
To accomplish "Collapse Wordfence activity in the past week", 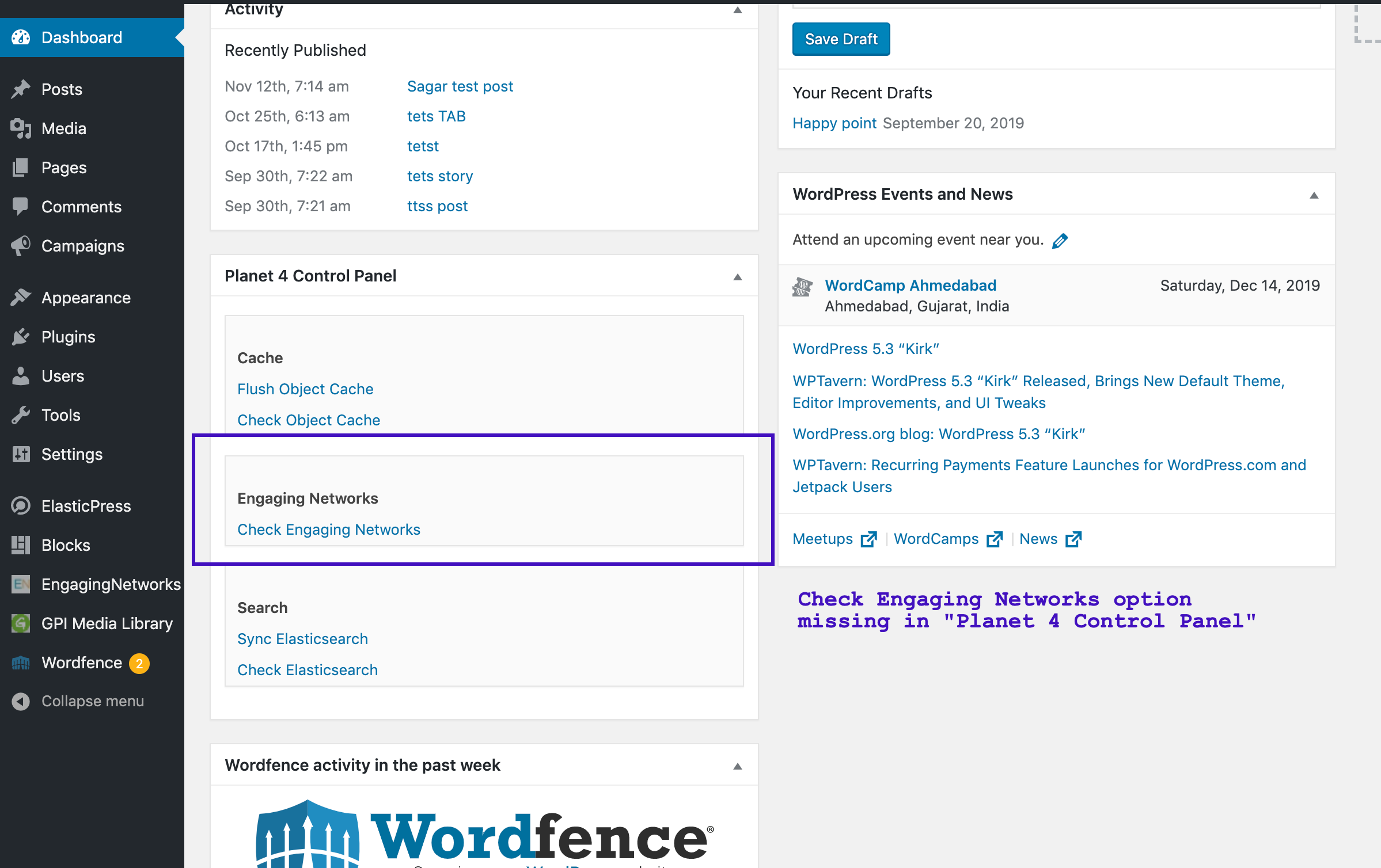I will [x=737, y=766].
